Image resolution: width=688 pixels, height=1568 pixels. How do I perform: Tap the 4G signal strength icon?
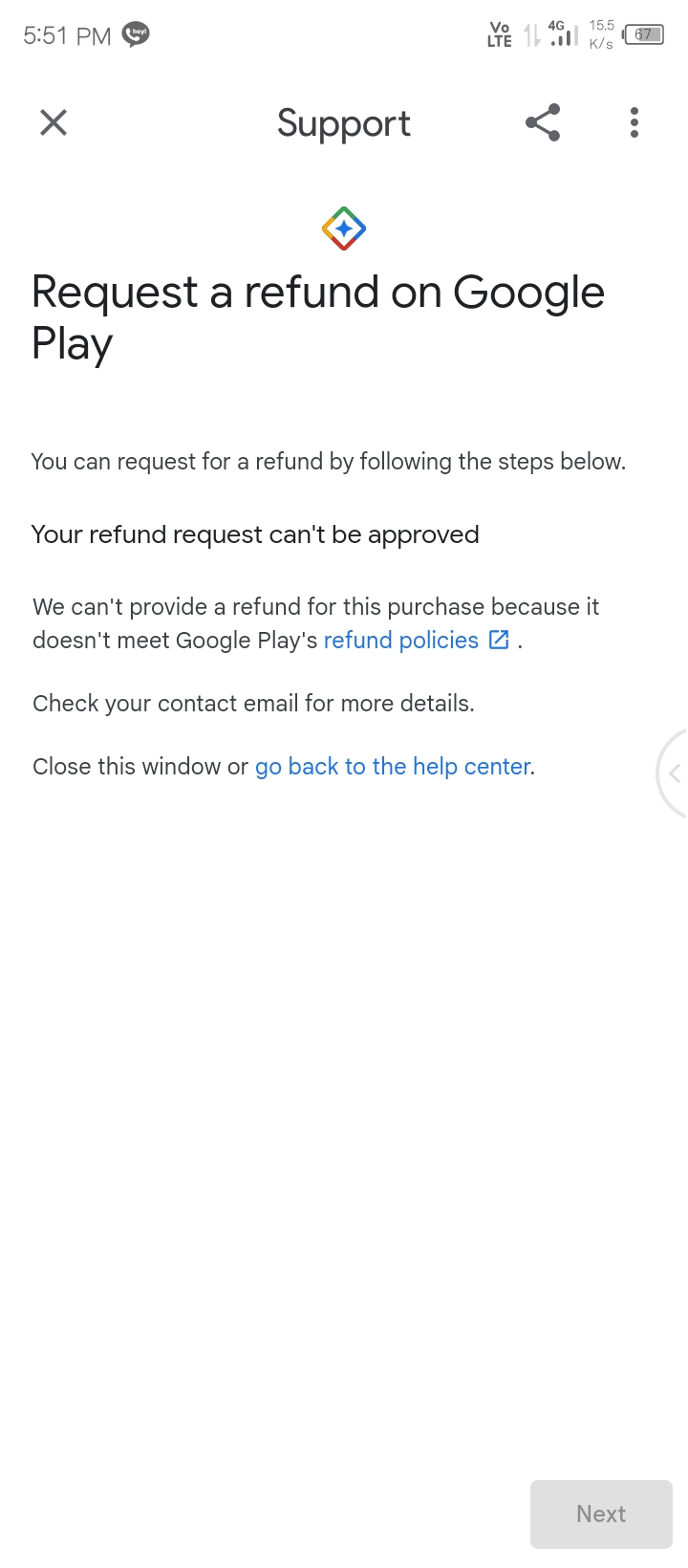pos(564,33)
